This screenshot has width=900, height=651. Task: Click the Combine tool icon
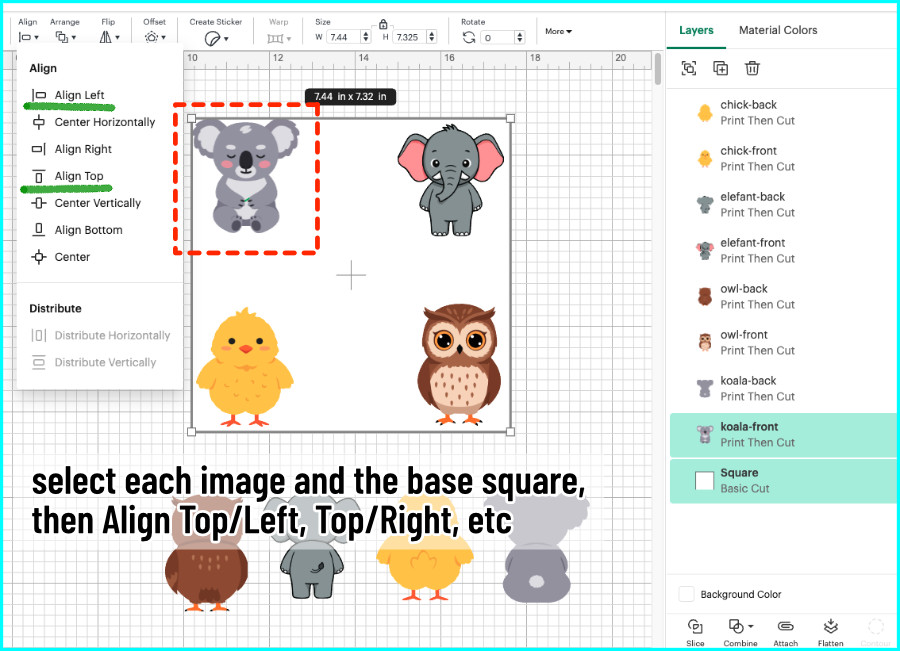[x=736, y=626]
